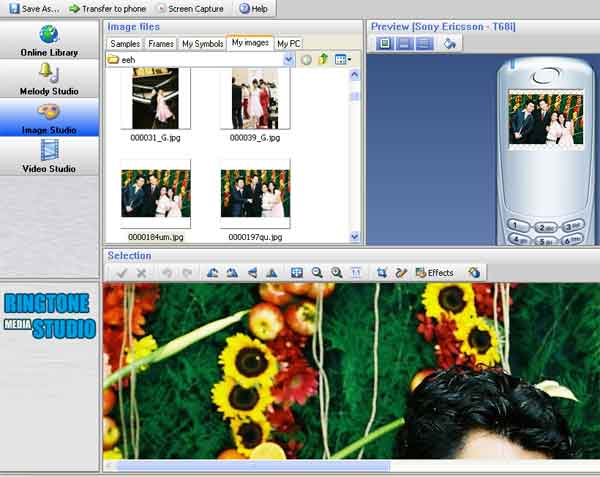Switch to the My PC tab
This screenshot has width=600, height=477.
click(289, 44)
